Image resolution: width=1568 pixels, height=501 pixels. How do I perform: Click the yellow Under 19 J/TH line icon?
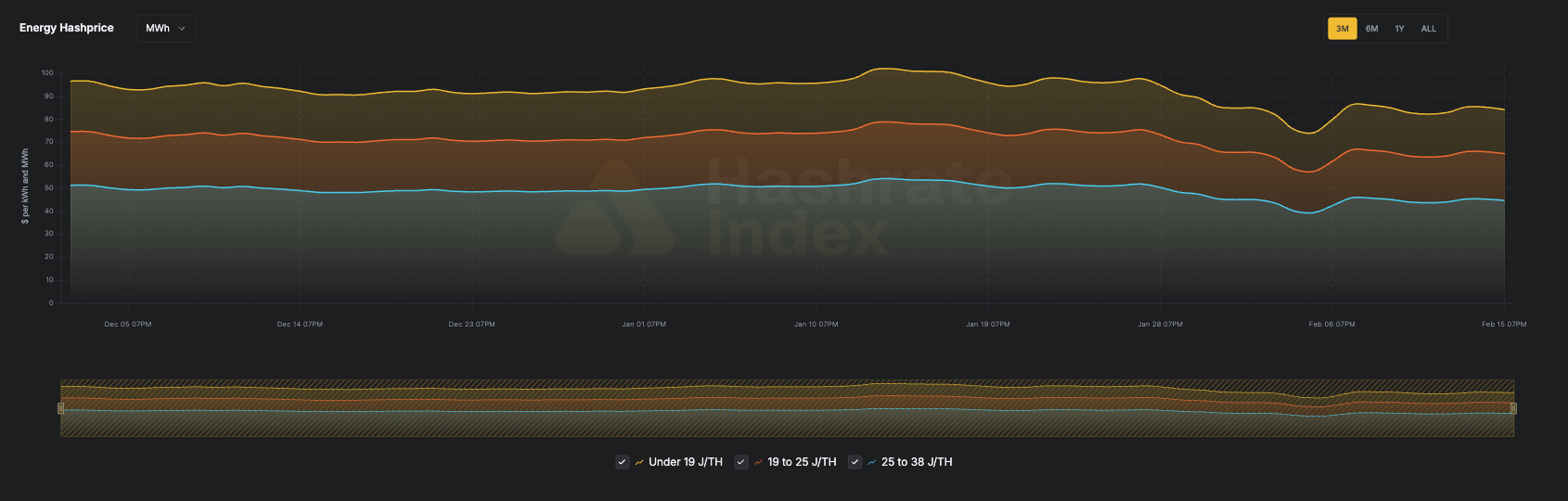click(639, 462)
